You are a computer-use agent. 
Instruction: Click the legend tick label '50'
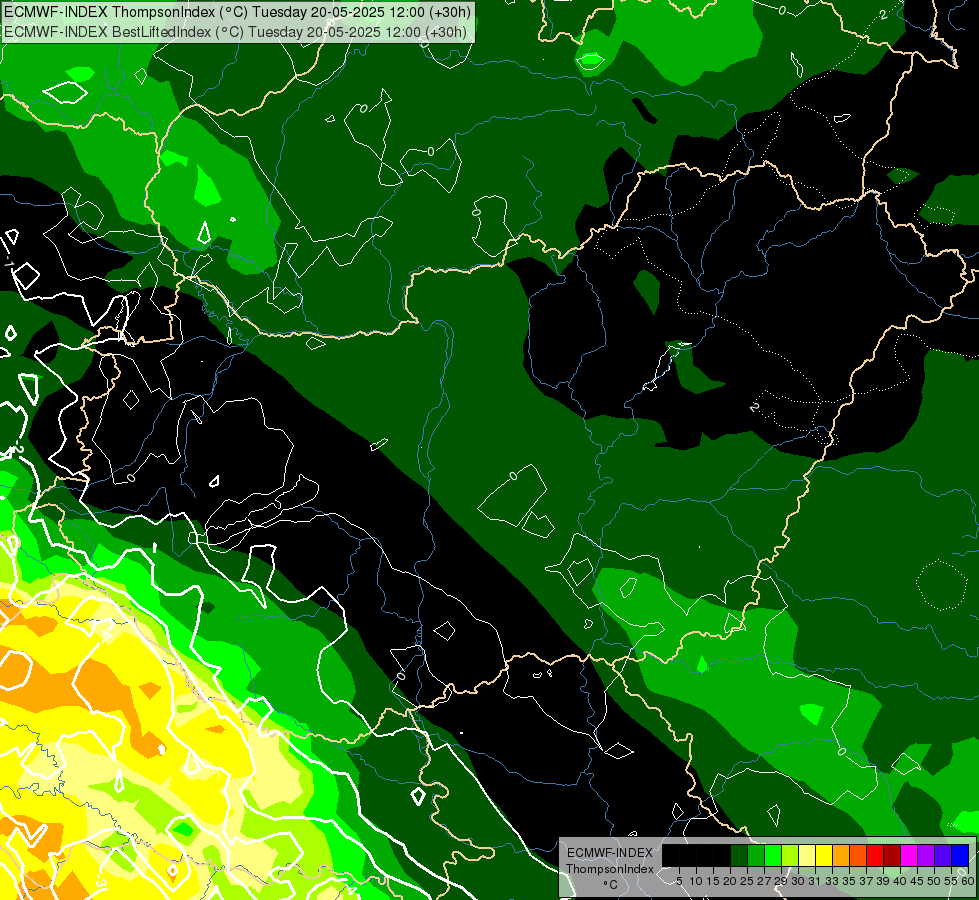tap(935, 881)
